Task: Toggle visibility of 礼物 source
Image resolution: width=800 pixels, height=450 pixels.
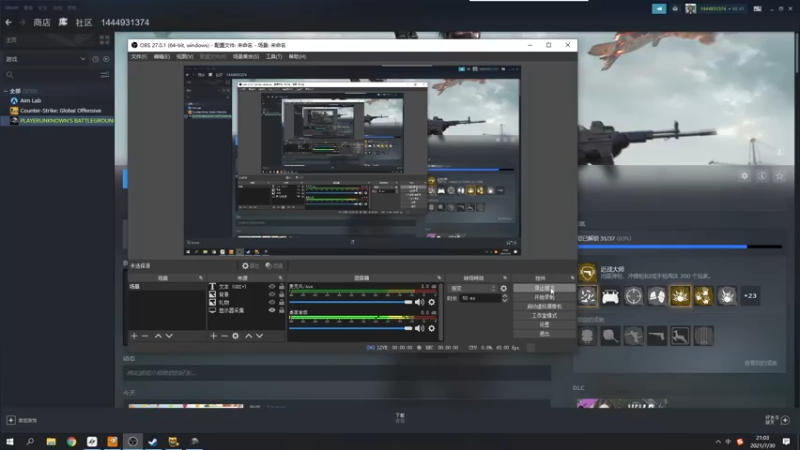Action: pyautogui.click(x=272, y=302)
